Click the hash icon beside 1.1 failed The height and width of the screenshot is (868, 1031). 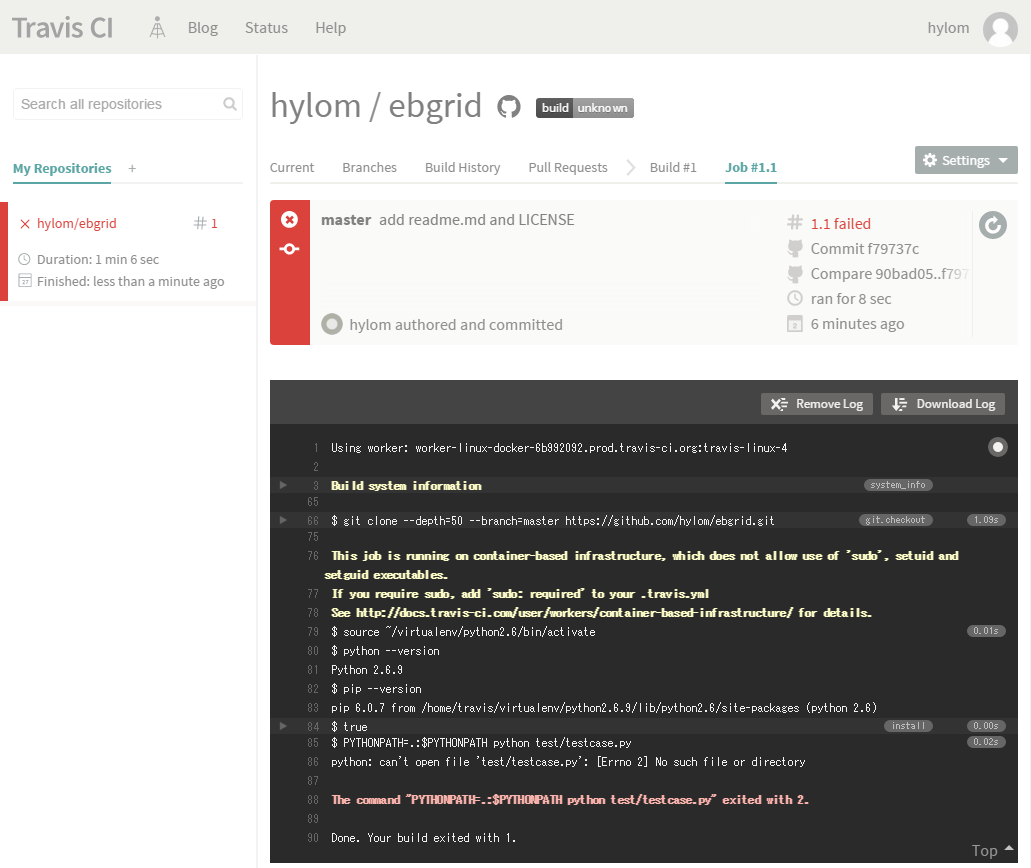pos(795,222)
